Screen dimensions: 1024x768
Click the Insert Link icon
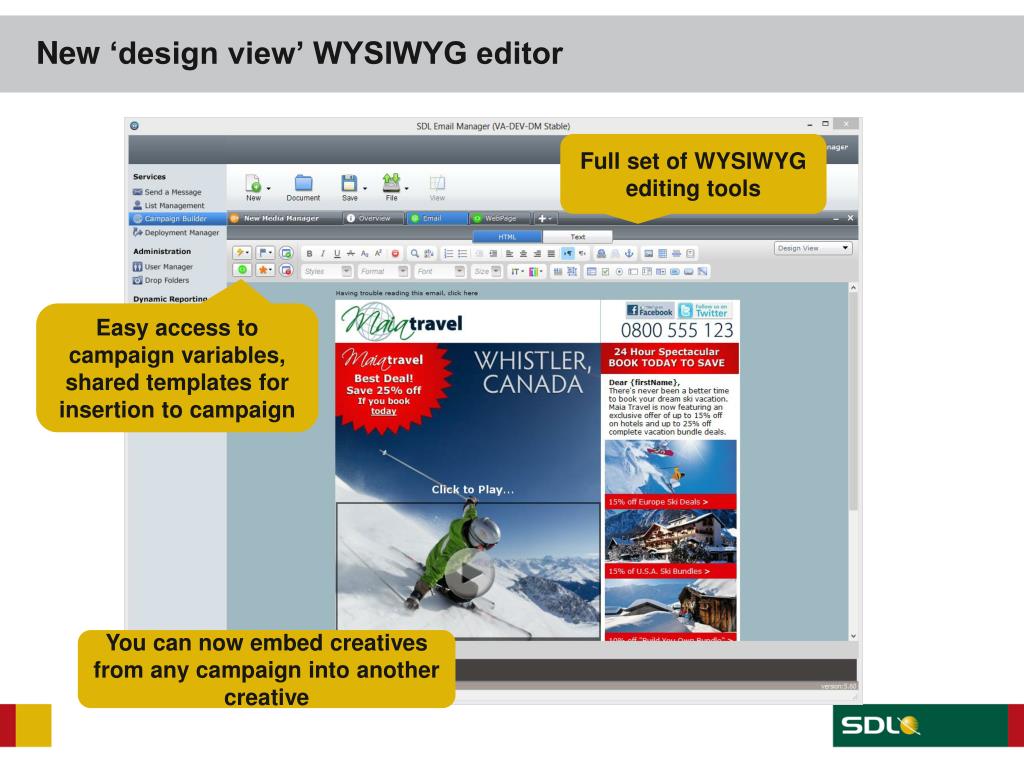[601, 253]
